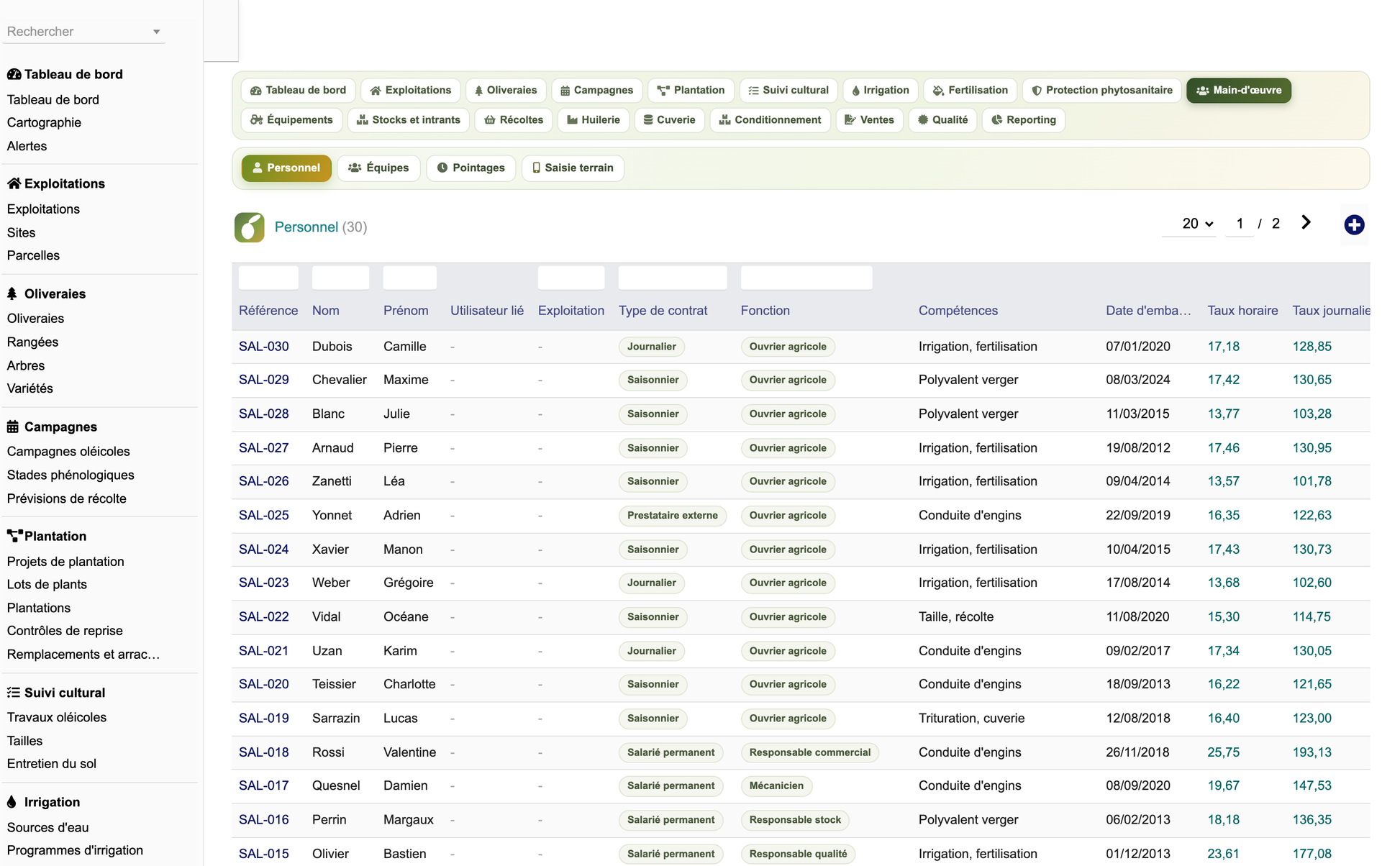Open the Oliveraies module tab
Viewport: 1400px width, 866px height.
tap(506, 91)
